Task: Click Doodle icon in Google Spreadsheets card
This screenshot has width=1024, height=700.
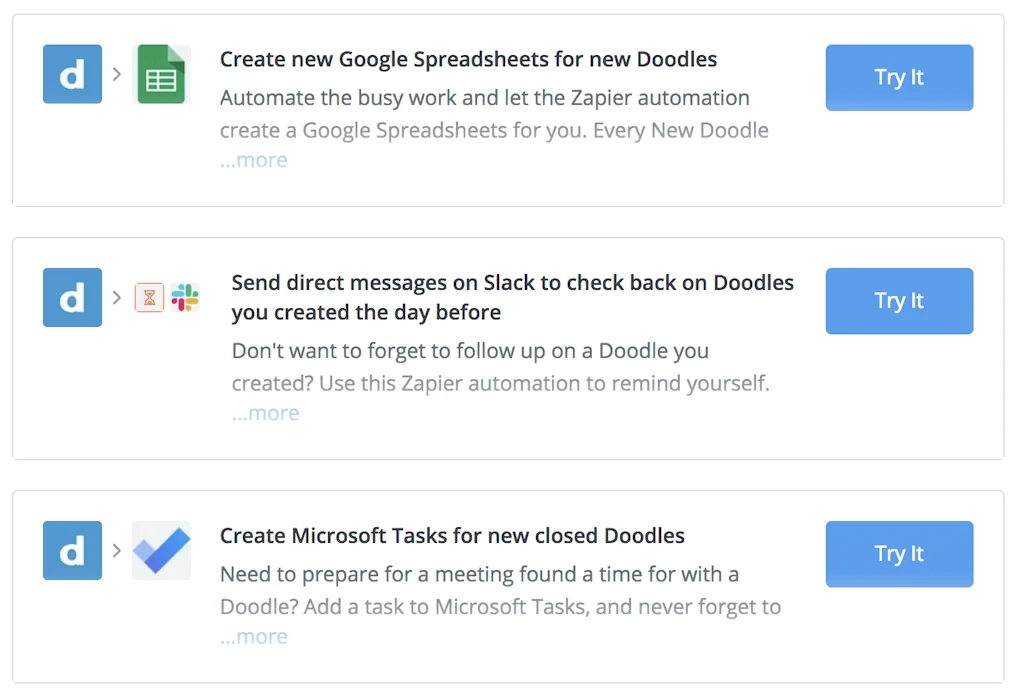Action: coord(72,74)
